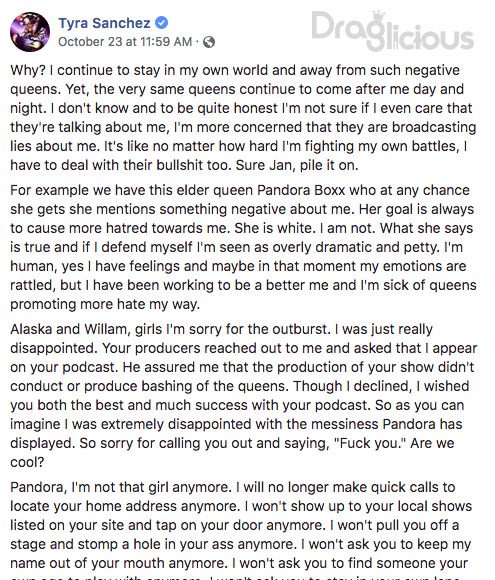Click "promoting more hate my way." line
Screen dimensions: 495x580
click(x=105, y=304)
